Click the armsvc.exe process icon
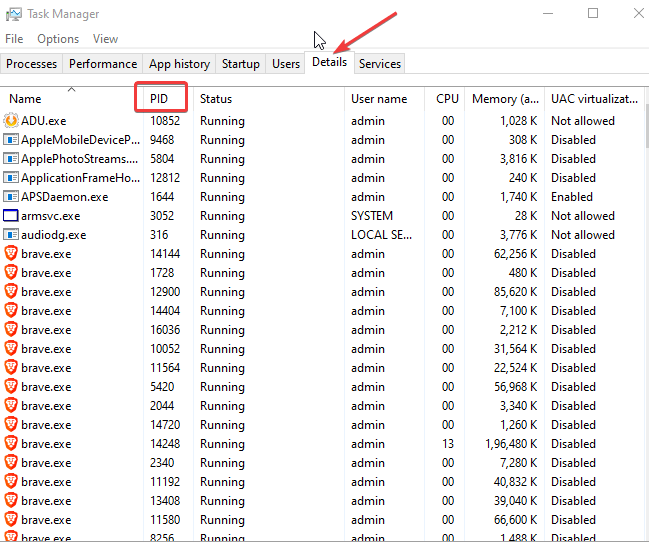649x544 pixels. [12, 216]
